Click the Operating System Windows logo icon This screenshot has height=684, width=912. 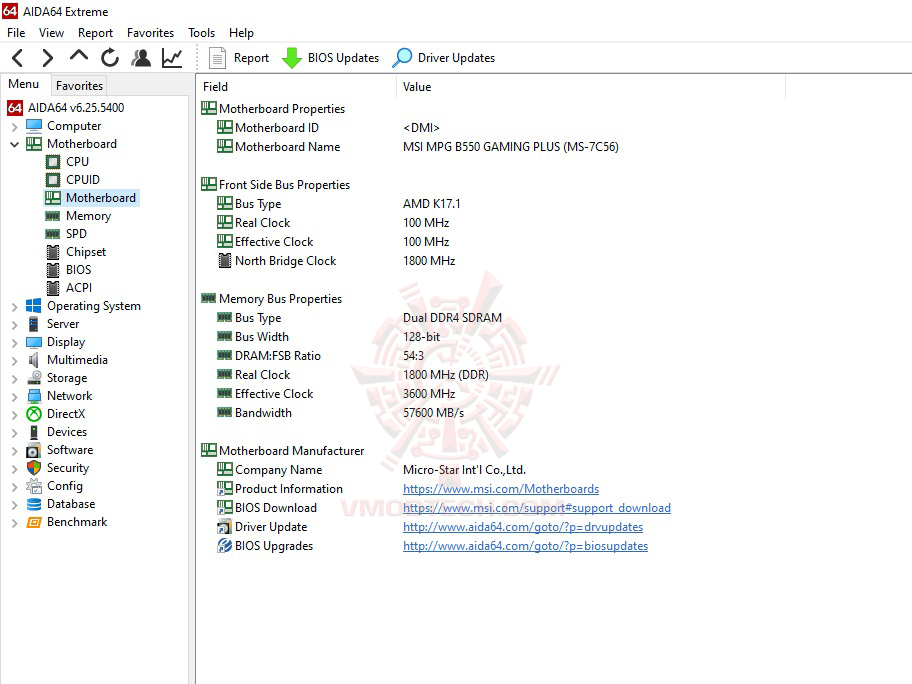click(34, 306)
